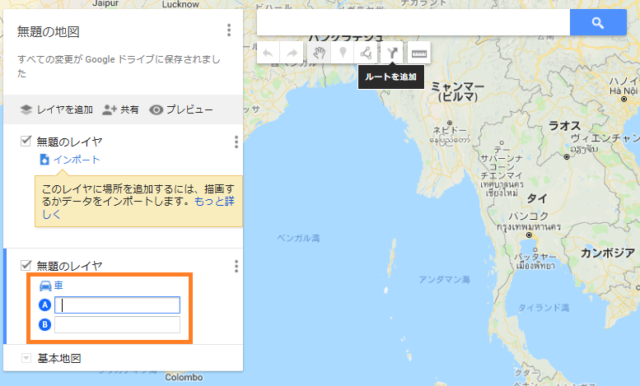Click the タイ country label on the map

(537, 199)
